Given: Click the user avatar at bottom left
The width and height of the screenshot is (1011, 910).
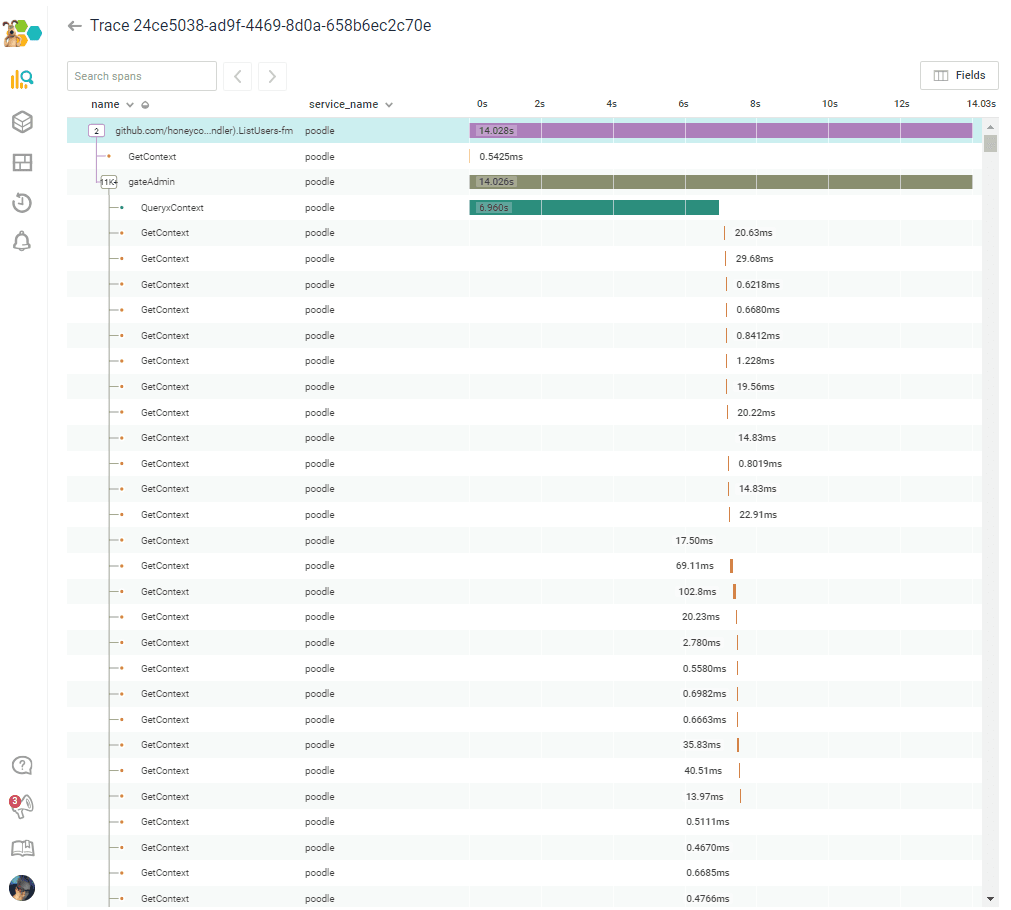Looking at the screenshot, I should 22,887.
